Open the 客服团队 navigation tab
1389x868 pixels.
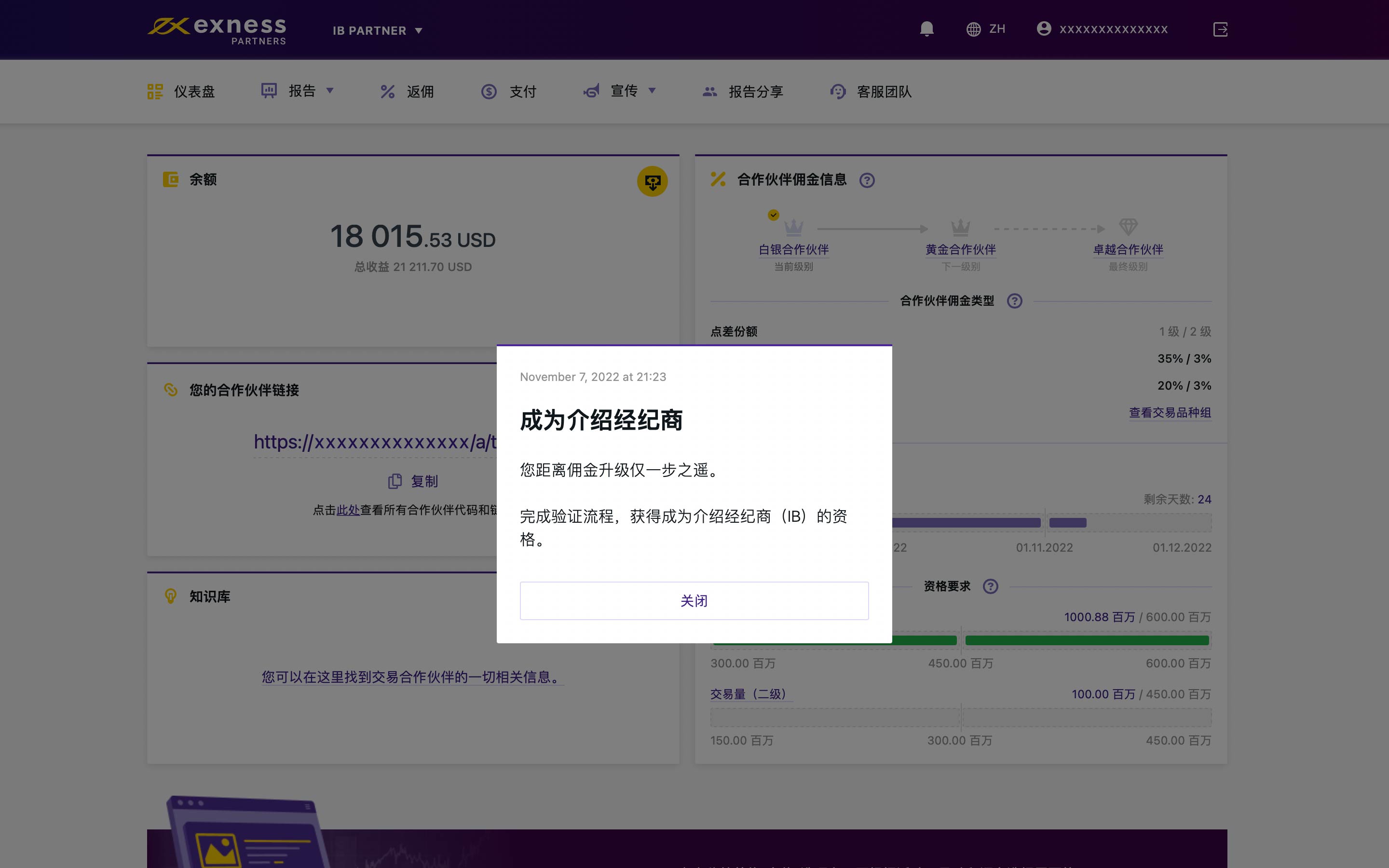tap(870, 92)
